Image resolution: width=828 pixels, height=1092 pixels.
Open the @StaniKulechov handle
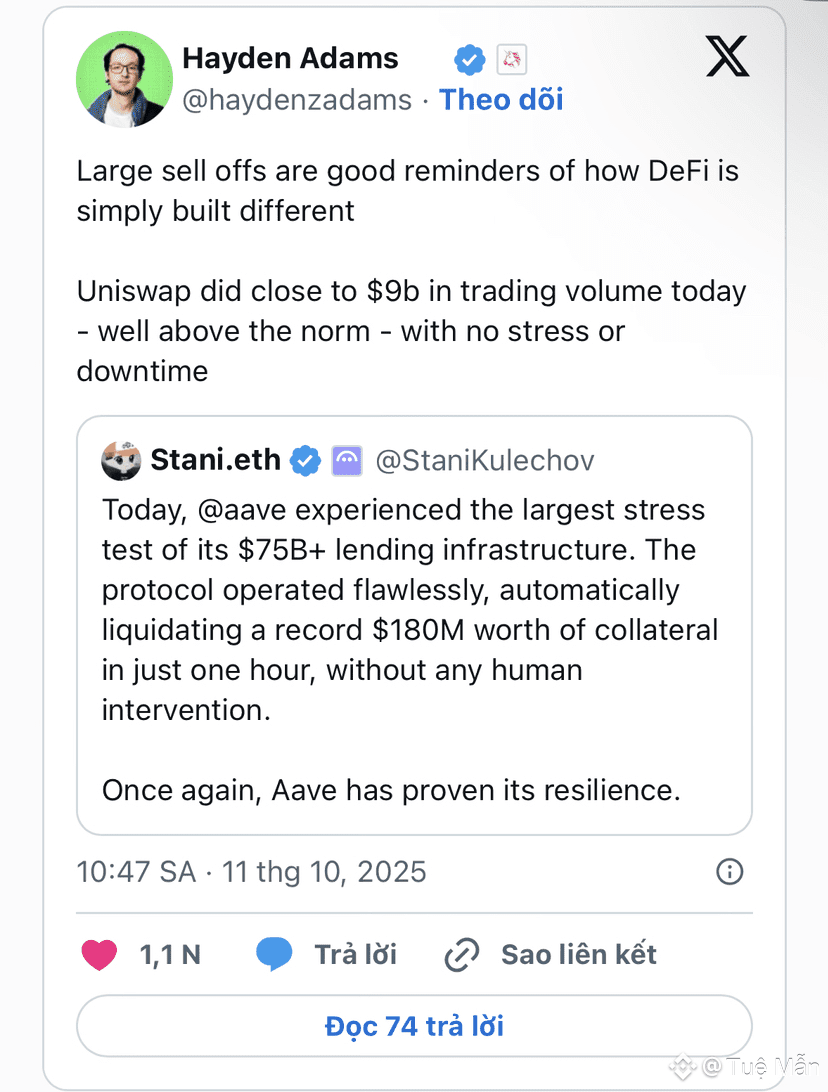click(x=485, y=460)
